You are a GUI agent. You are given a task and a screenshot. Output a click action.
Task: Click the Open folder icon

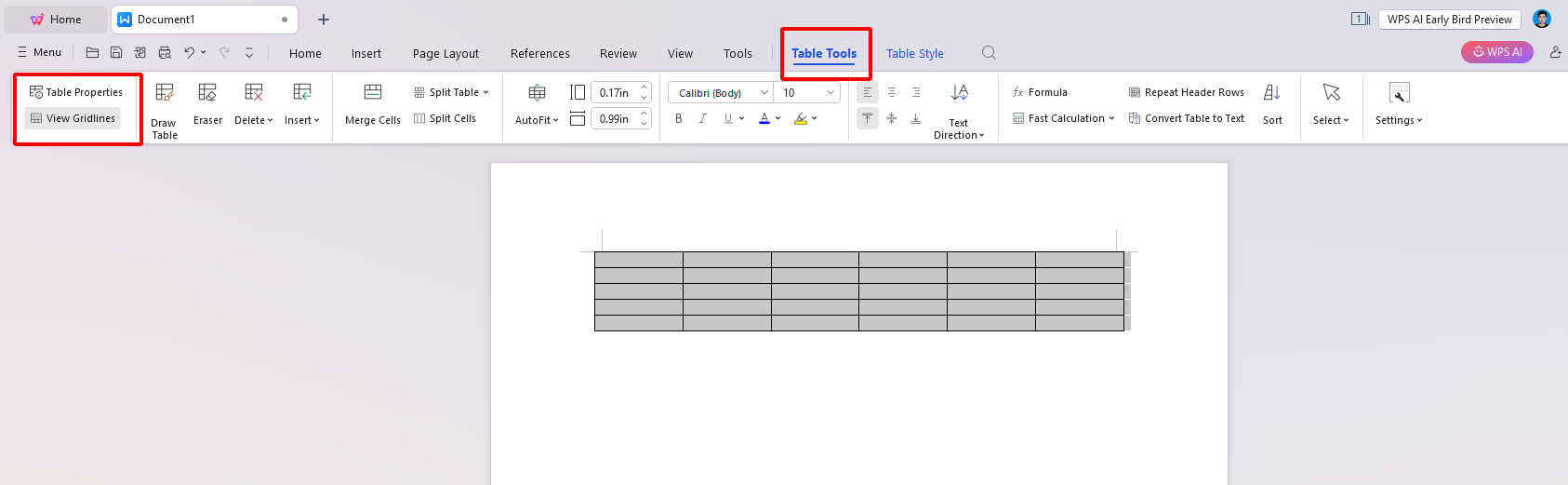tap(92, 52)
